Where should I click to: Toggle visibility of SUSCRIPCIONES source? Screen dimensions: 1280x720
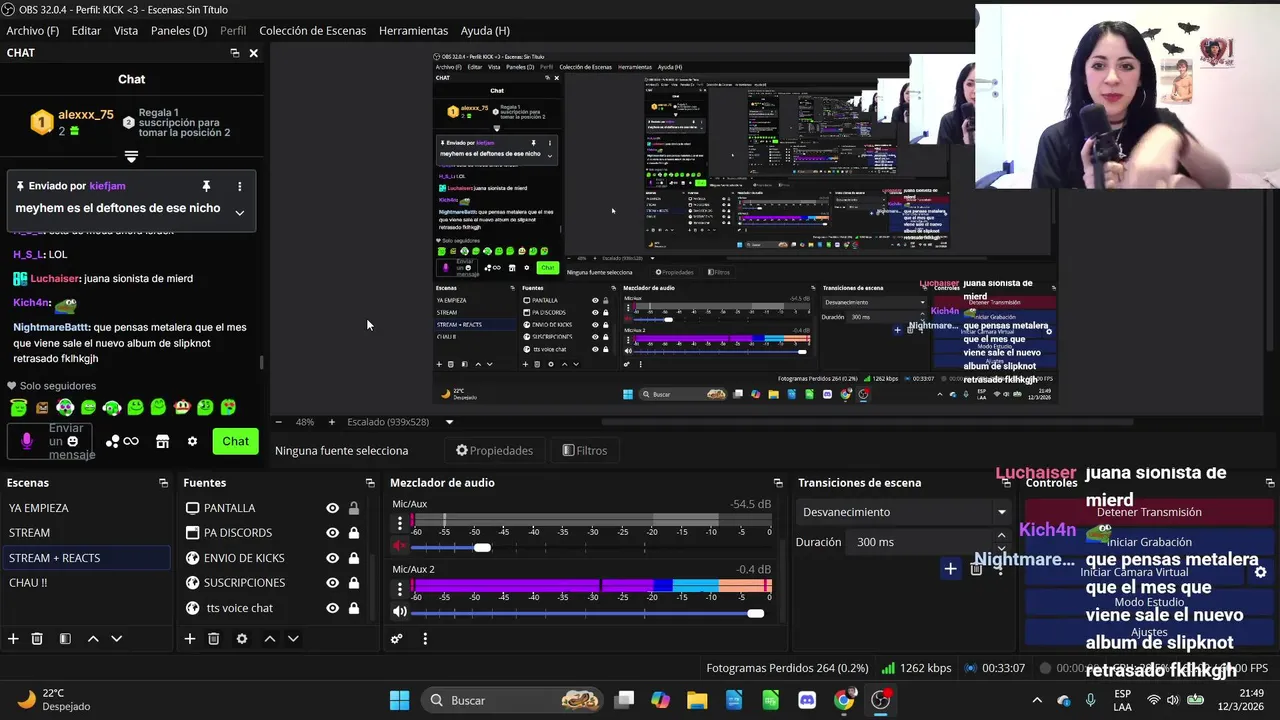333,583
